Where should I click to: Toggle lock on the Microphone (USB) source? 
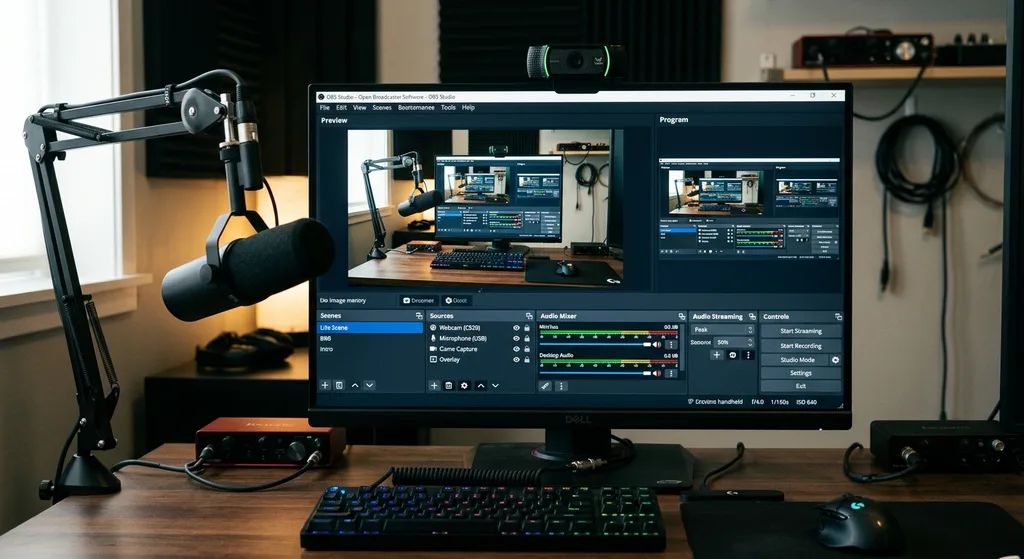click(527, 338)
